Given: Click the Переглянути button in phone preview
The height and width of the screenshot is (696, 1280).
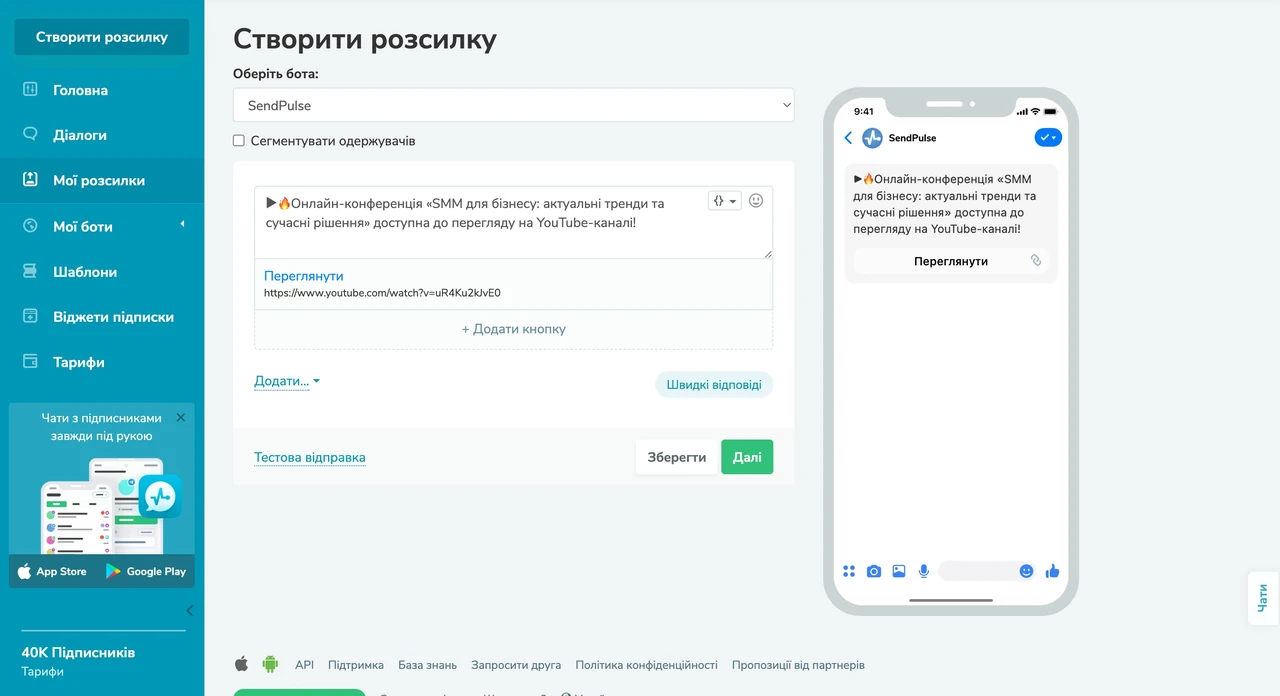Looking at the screenshot, I should pos(951,261).
